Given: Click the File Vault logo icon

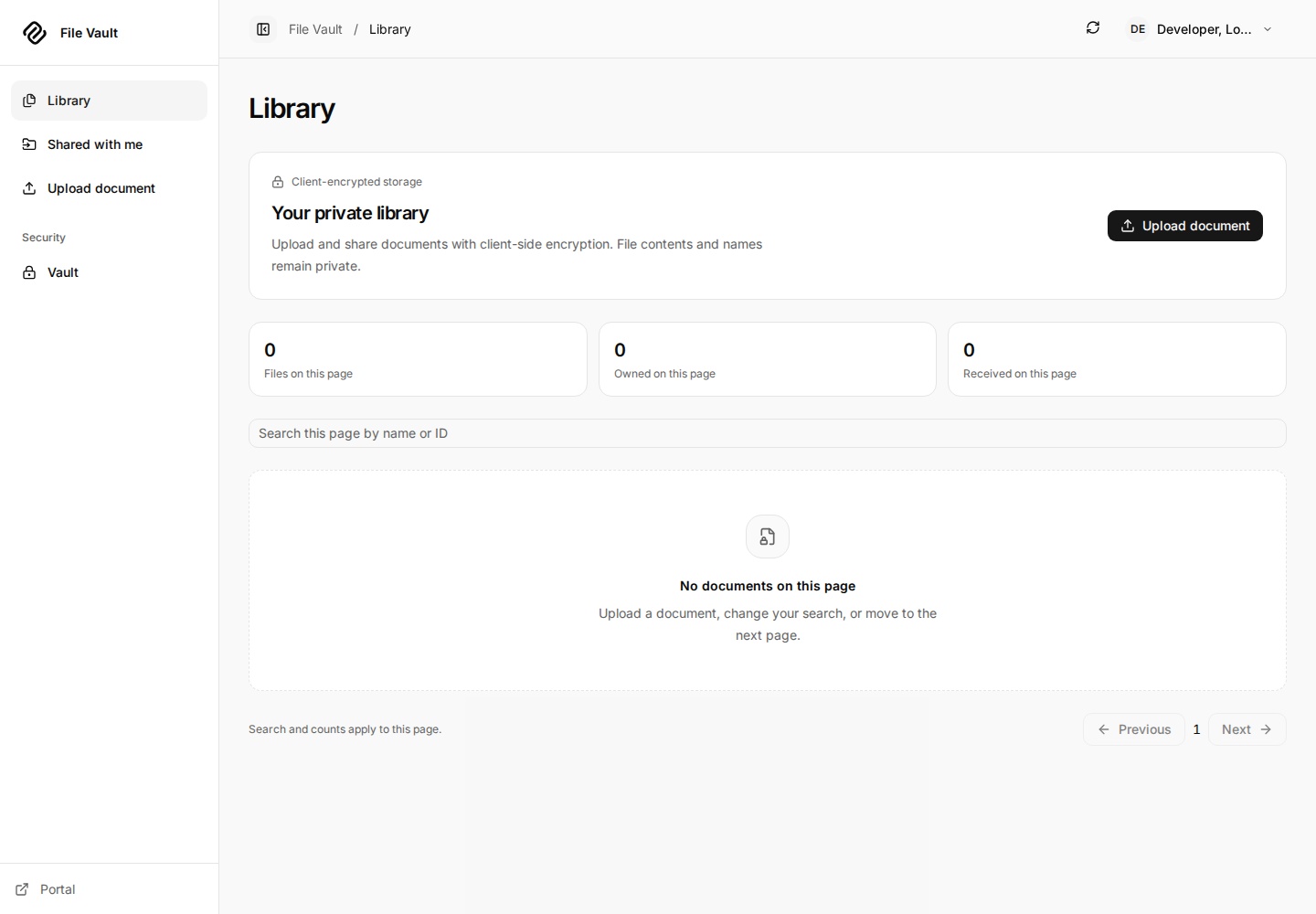Looking at the screenshot, I should pos(35,33).
